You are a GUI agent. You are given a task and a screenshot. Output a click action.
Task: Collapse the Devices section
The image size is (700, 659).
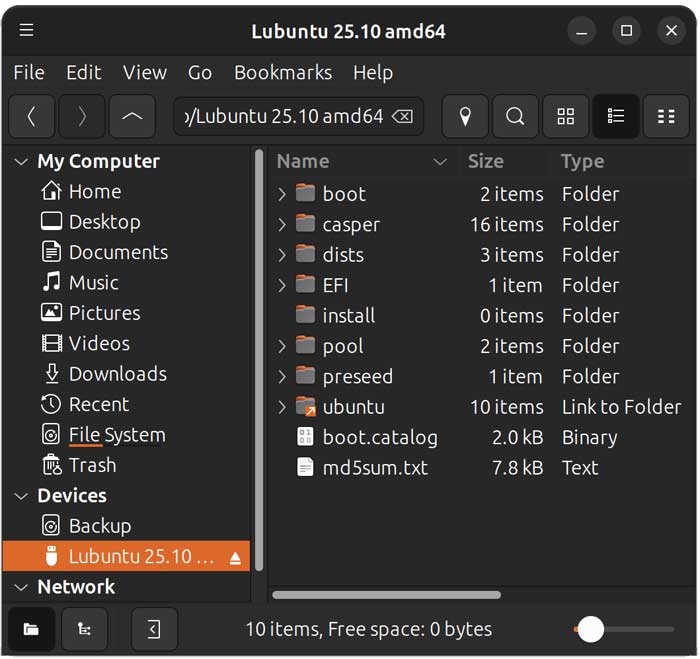coord(21,496)
